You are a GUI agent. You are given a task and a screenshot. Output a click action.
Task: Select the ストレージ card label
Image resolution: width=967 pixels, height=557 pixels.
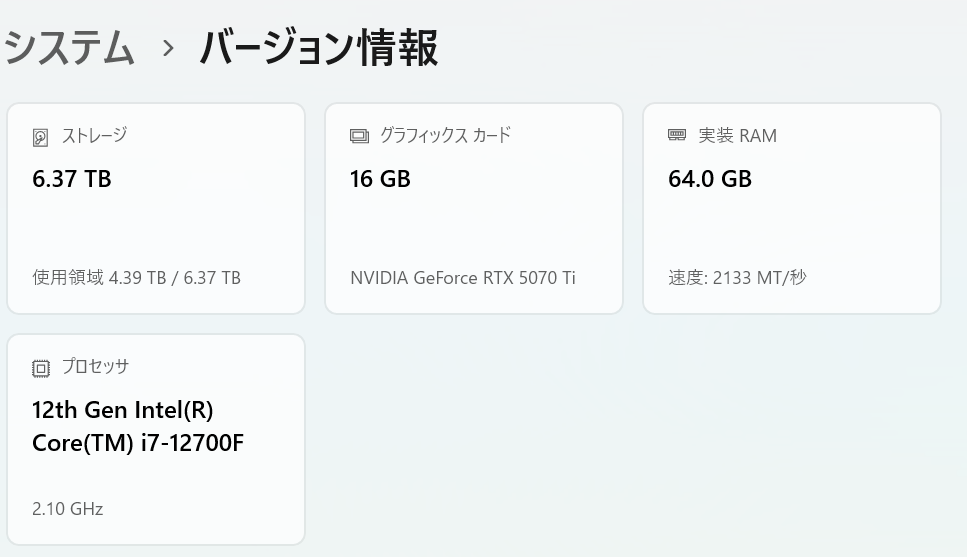[x=94, y=135]
